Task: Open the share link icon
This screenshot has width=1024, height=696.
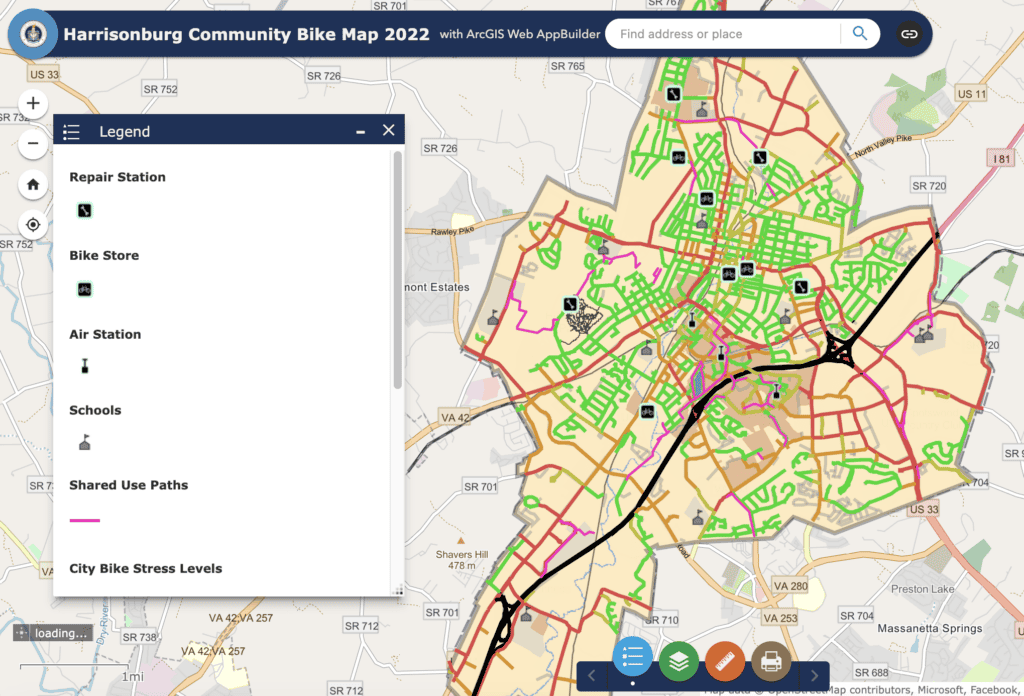Action: pyautogui.click(x=908, y=34)
